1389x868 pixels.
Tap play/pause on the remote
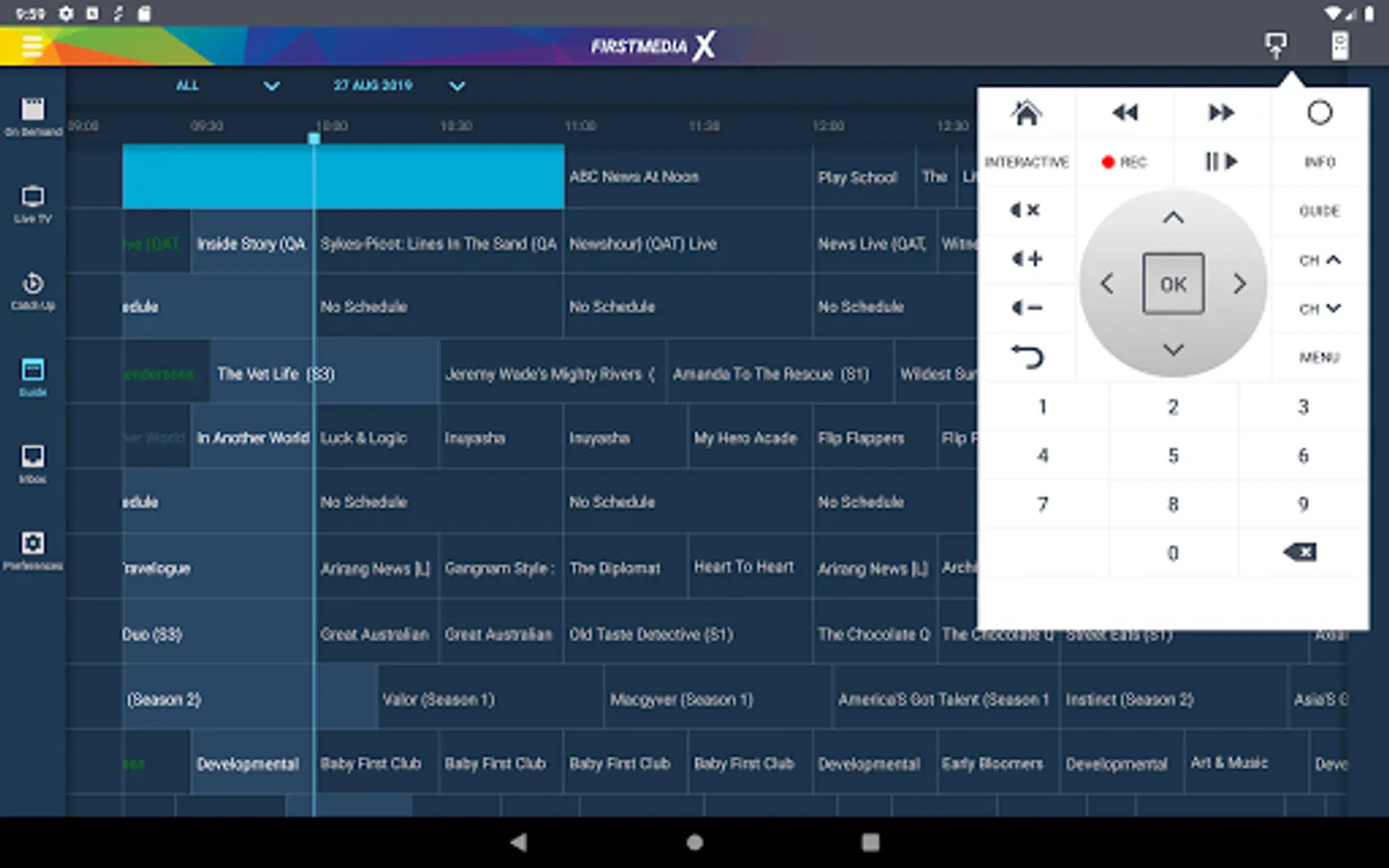[x=1221, y=161]
